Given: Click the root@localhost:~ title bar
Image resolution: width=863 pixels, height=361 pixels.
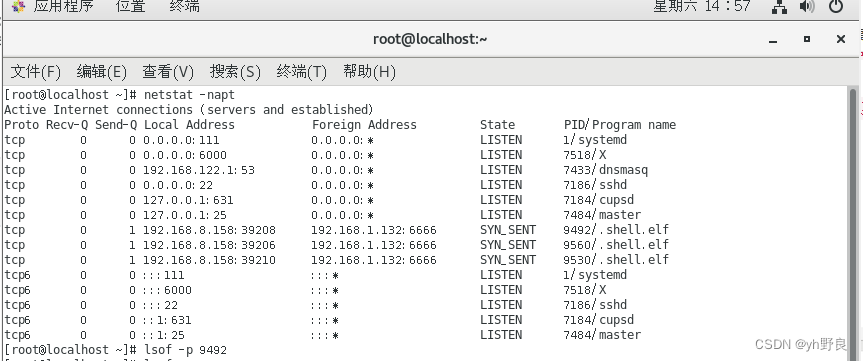Looking at the screenshot, I should (430, 39).
